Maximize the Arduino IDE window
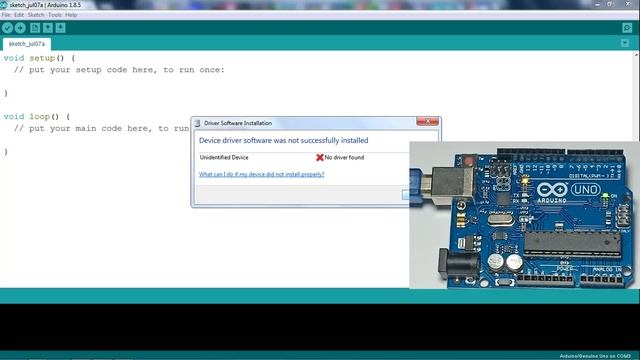This screenshot has width=640, height=360. pyautogui.click(x=610, y=4)
